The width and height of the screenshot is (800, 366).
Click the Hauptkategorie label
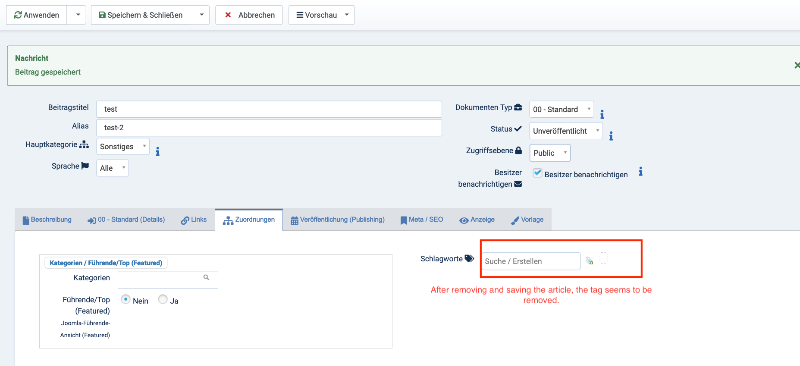pos(58,144)
